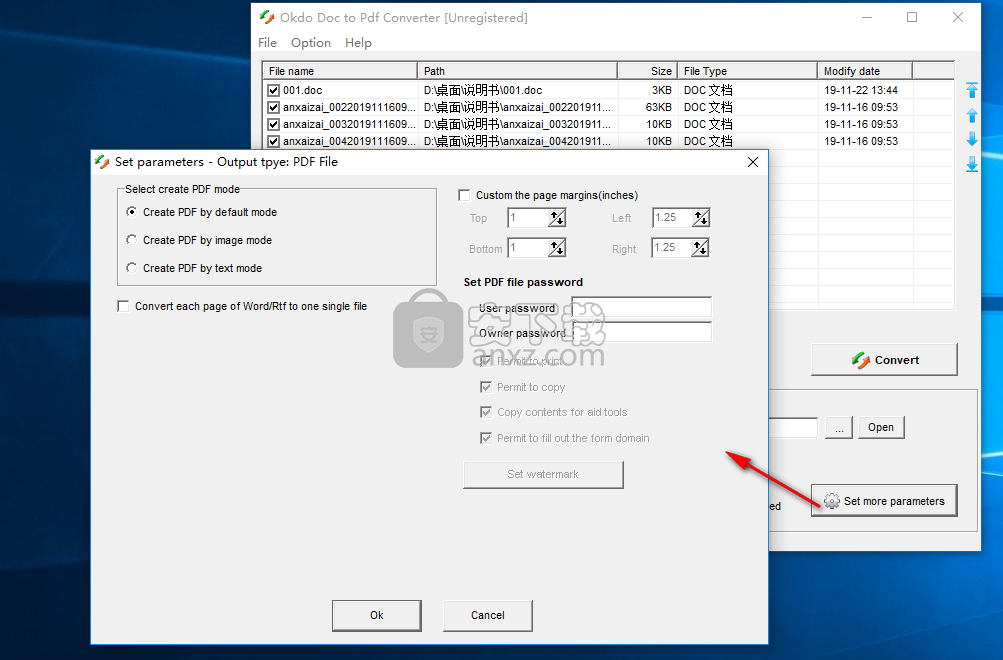
Task: Click Set more parameters button
Action: (884, 501)
